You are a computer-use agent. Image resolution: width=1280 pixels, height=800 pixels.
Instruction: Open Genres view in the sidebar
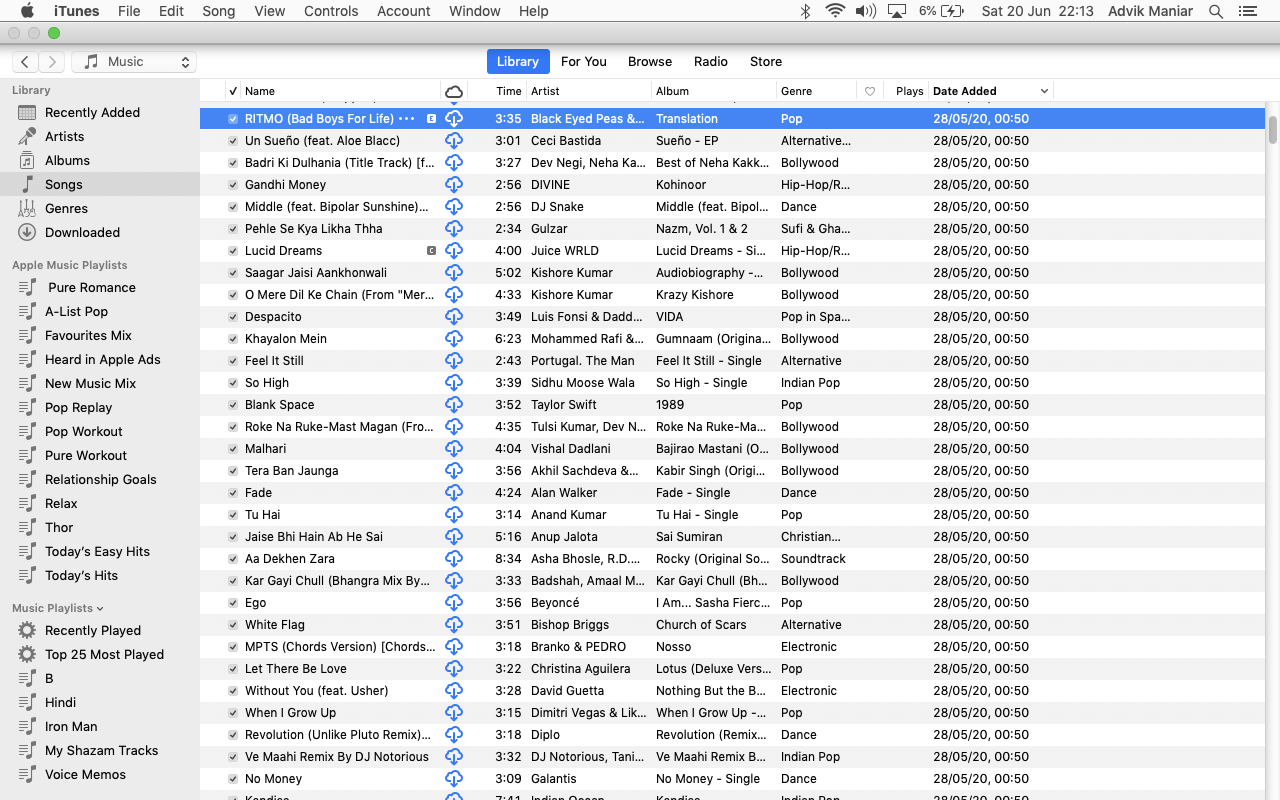66,208
